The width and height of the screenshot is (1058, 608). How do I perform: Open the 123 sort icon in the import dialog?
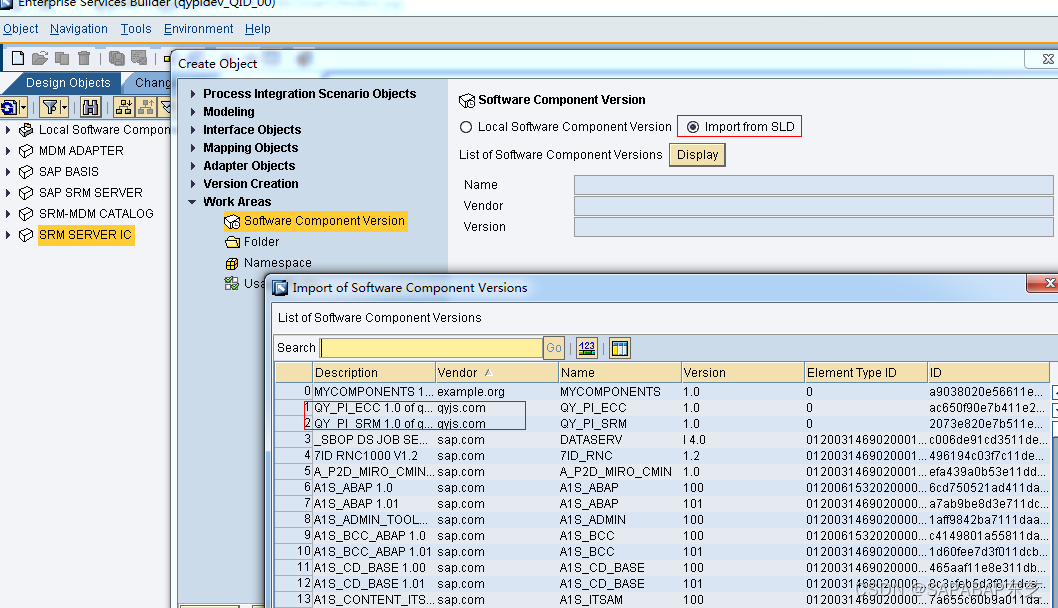click(586, 348)
